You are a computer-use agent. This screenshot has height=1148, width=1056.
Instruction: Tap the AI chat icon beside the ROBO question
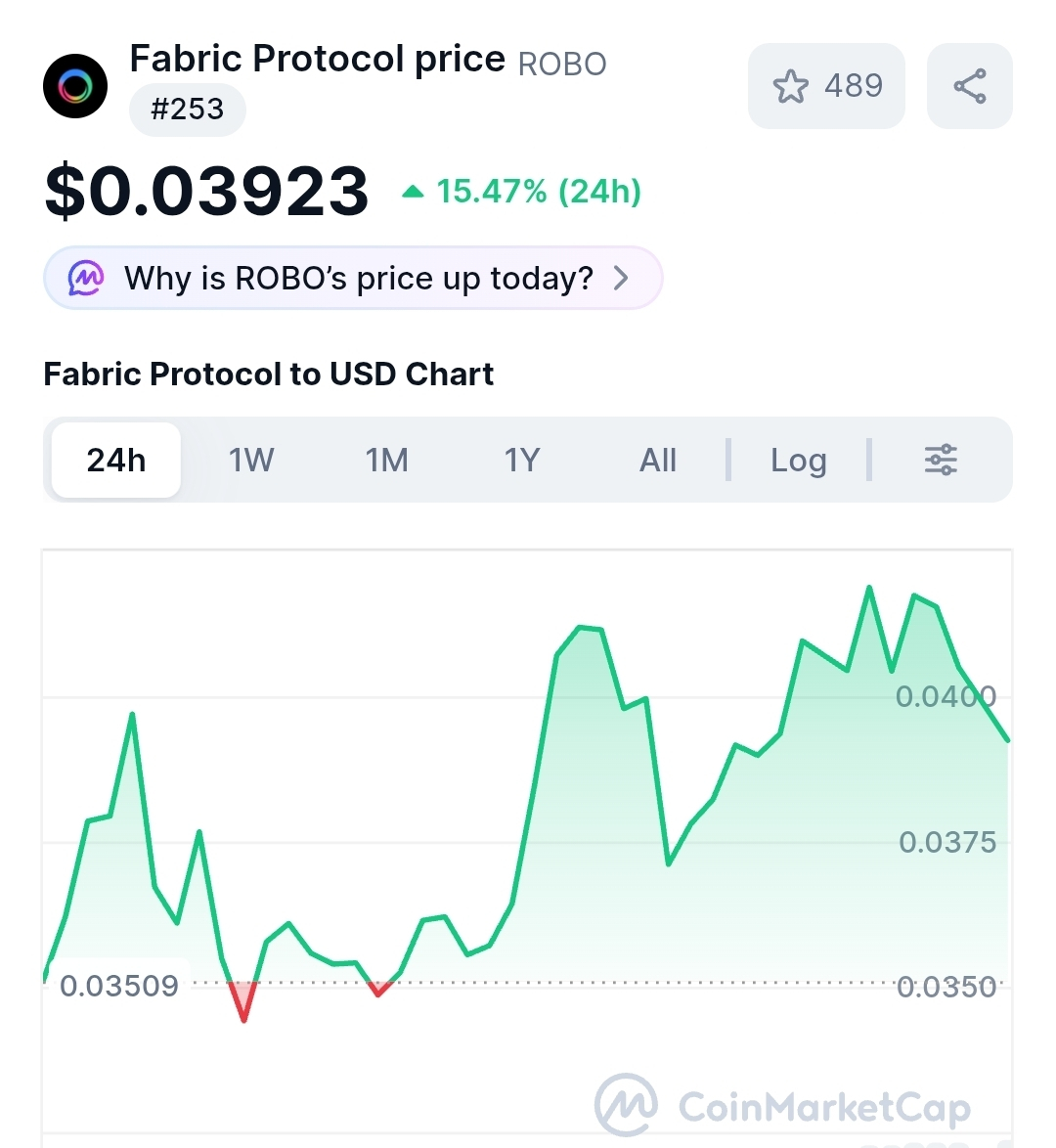point(86,279)
